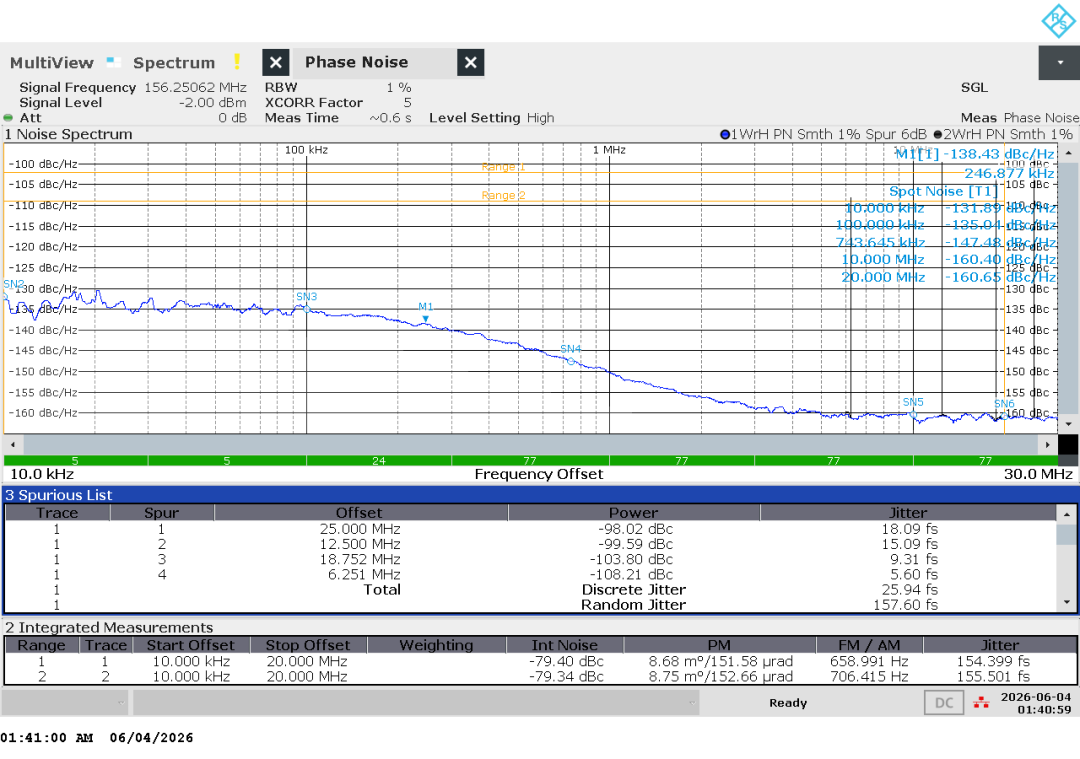Click the Power column header
1080x759 pixels.
coord(634,513)
